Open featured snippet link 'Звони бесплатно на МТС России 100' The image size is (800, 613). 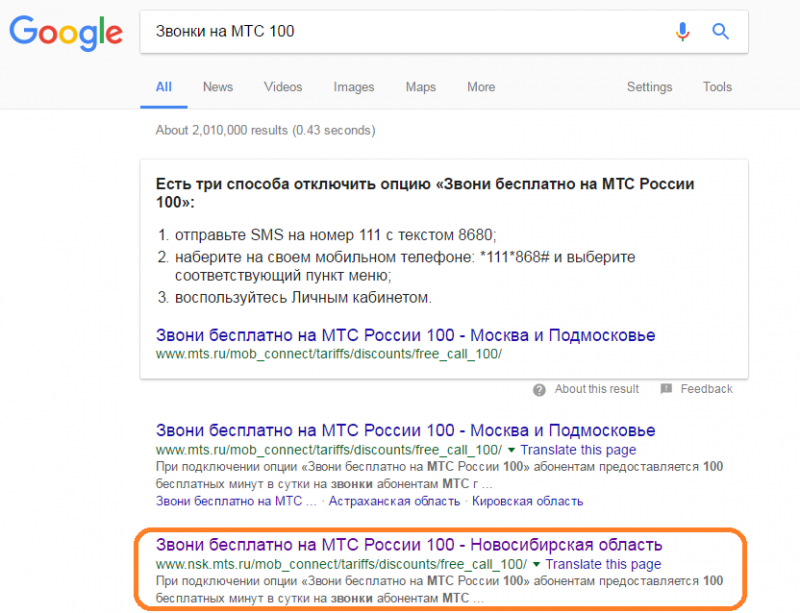click(x=406, y=335)
